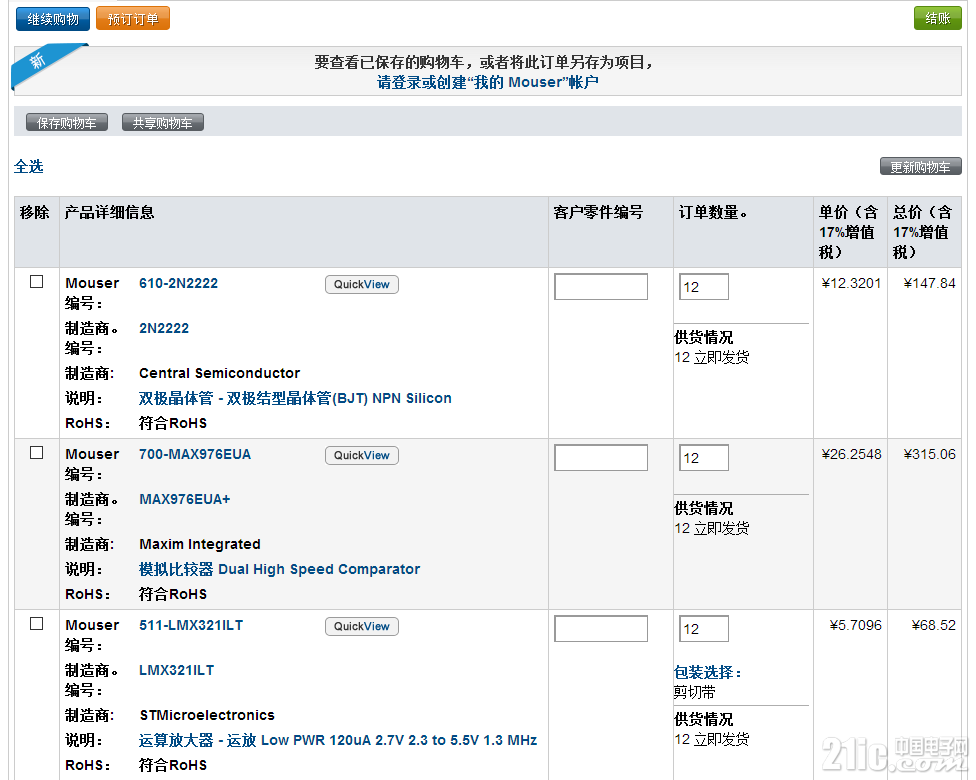Focus customer part number field for 610-2N2222
This screenshot has width=976, height=780.
click(x=601, y=286)
